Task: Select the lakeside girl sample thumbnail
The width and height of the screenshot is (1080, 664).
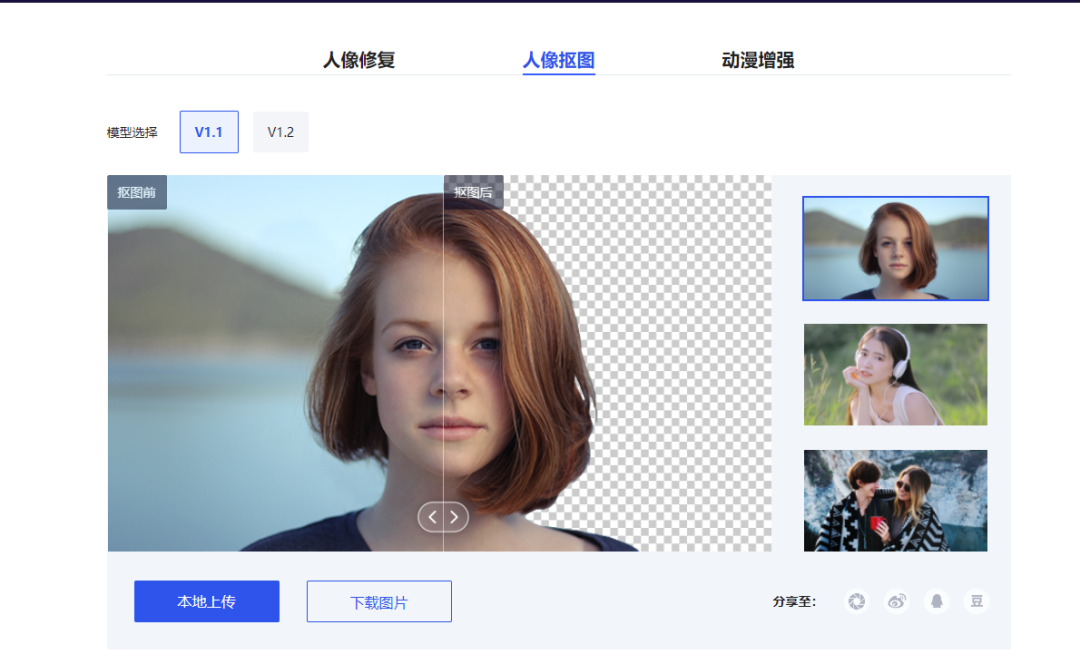Action: click(895, 248)
